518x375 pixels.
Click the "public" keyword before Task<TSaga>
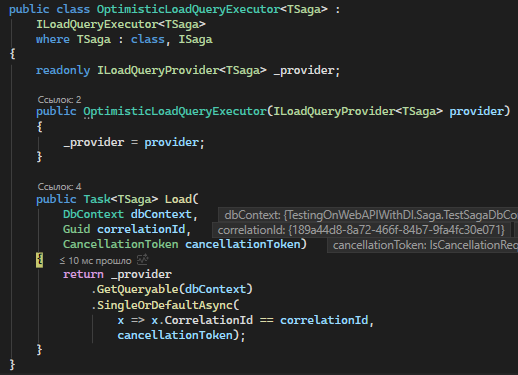pos(56,199)
